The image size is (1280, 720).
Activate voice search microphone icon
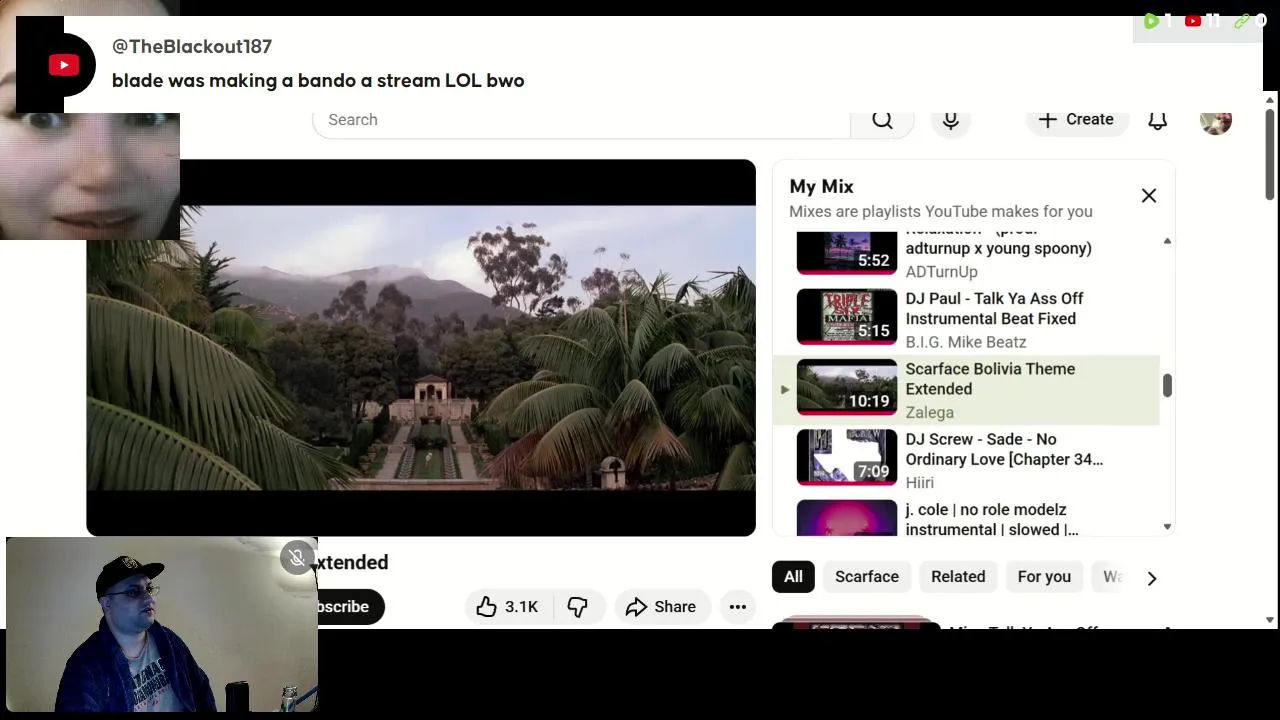click(x=951, y=120)
